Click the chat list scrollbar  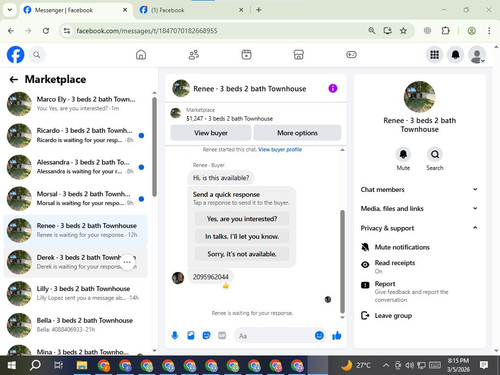coord(154,147)
